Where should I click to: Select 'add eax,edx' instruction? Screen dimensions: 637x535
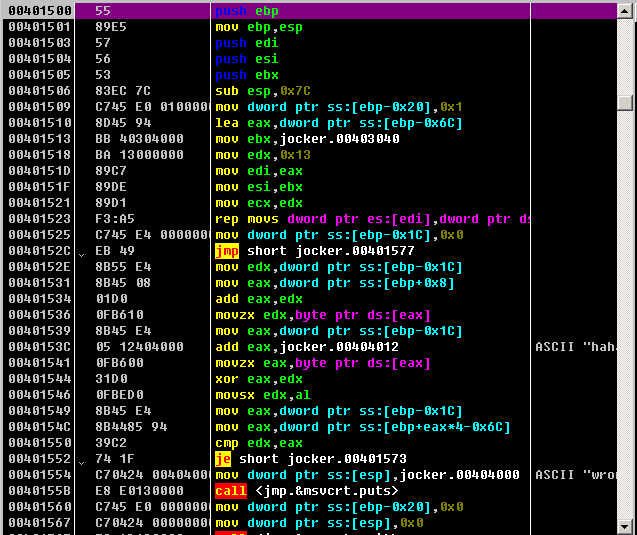point(259,299)
